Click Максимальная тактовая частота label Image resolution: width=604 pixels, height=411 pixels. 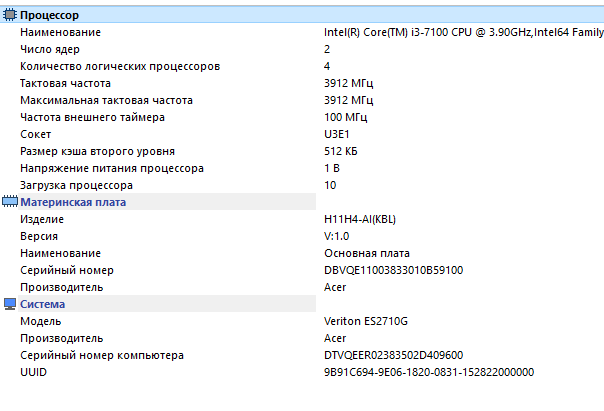(106, 100)
